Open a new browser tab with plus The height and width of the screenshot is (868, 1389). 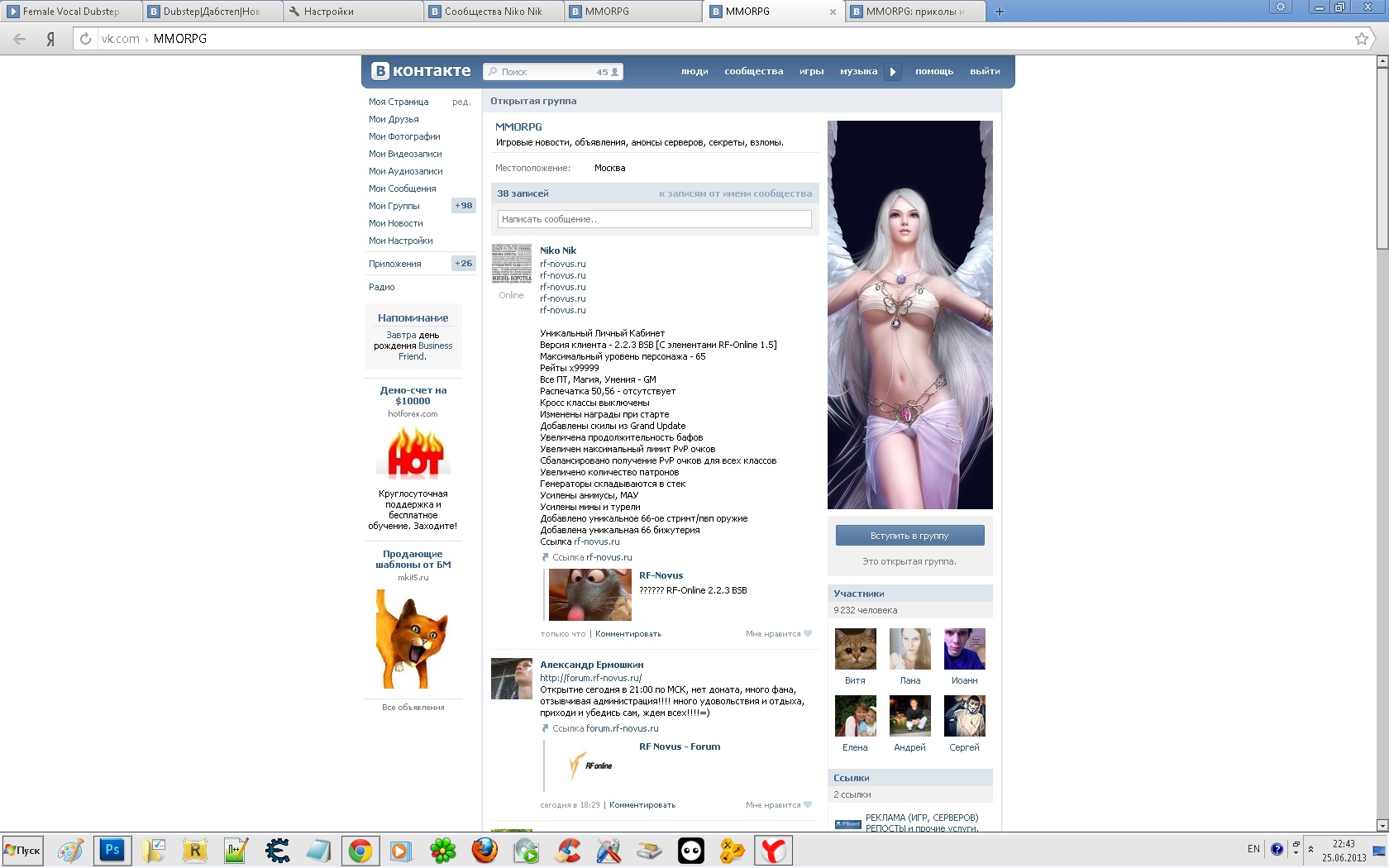(x=999, y=12)
